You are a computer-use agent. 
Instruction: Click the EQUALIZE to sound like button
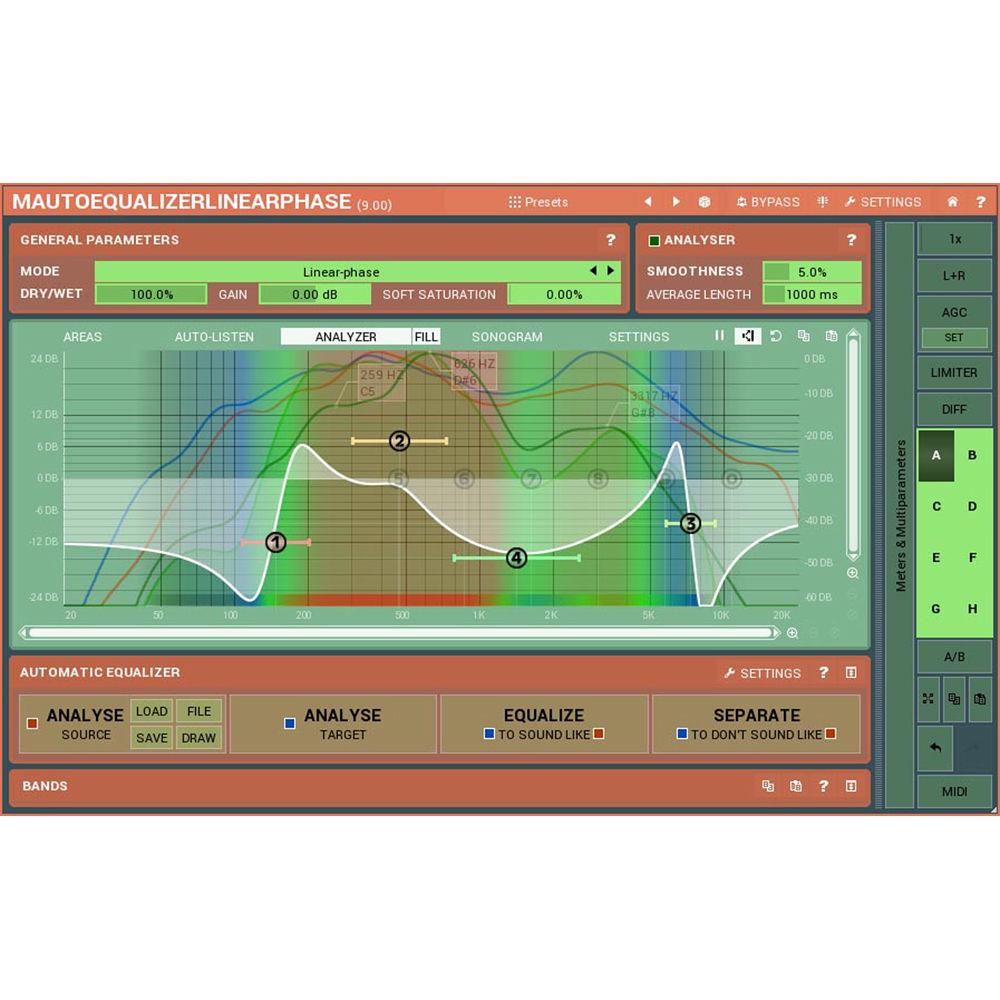tap(543, 715)
